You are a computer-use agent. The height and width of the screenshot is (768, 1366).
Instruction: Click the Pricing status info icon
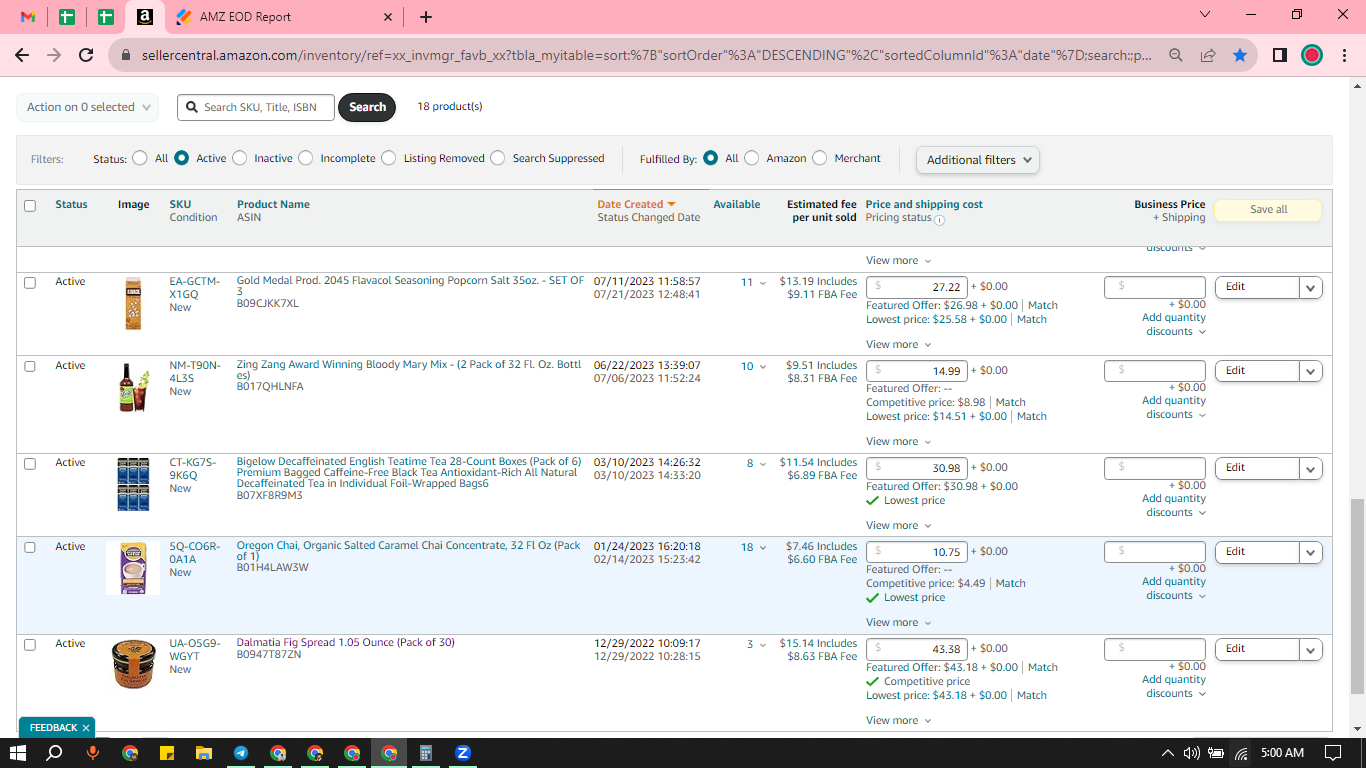point(939,218)
